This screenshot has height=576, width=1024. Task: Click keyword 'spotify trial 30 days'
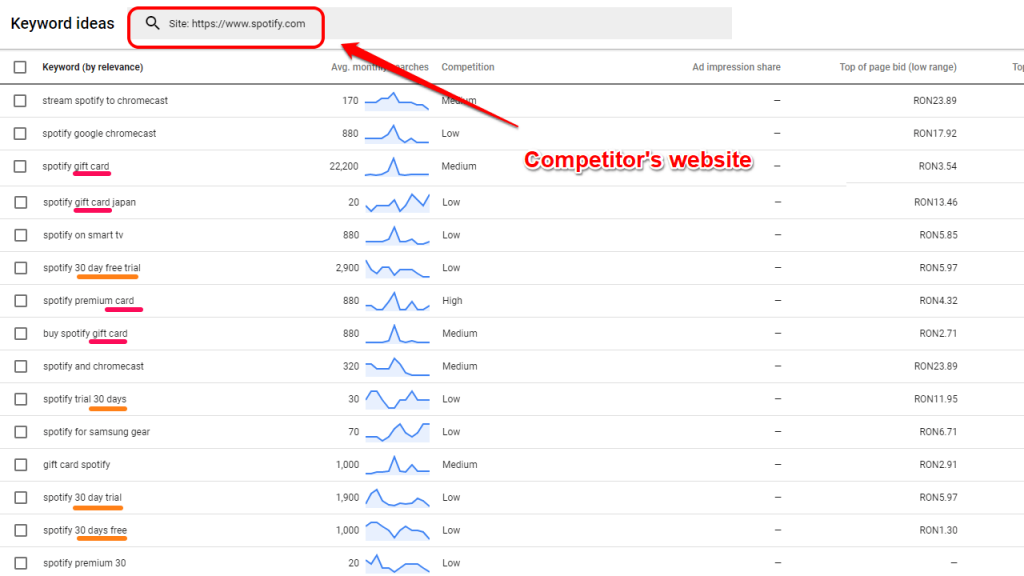(85, 399)
